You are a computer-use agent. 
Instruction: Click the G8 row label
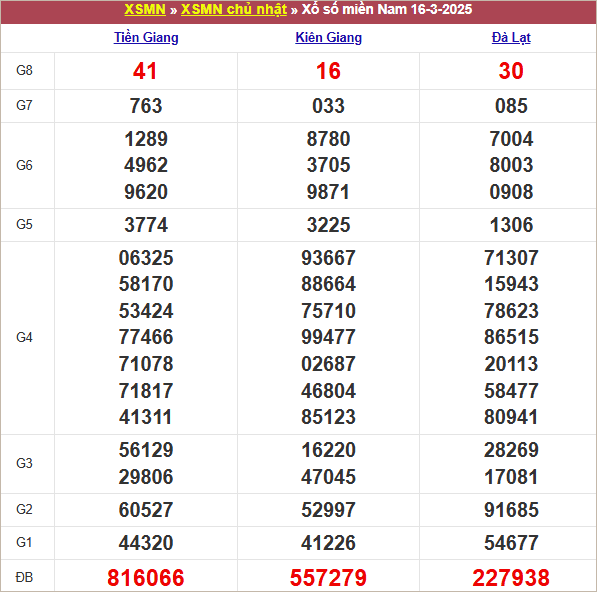24,70
